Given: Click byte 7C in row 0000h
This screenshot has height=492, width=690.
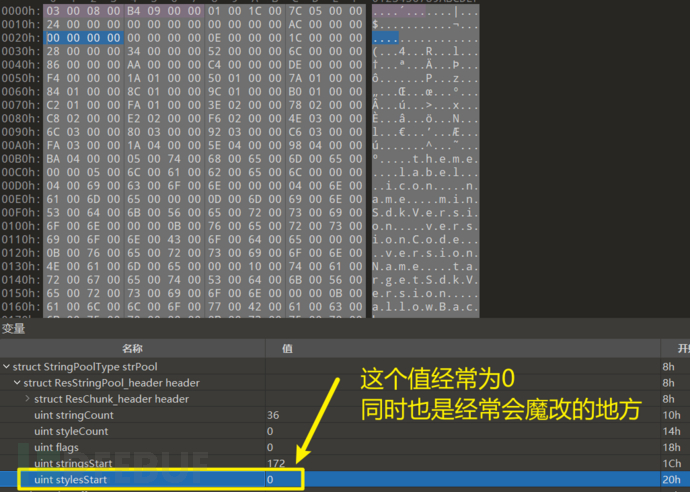Looking at the screenshot, I should (x=295, y=11).
